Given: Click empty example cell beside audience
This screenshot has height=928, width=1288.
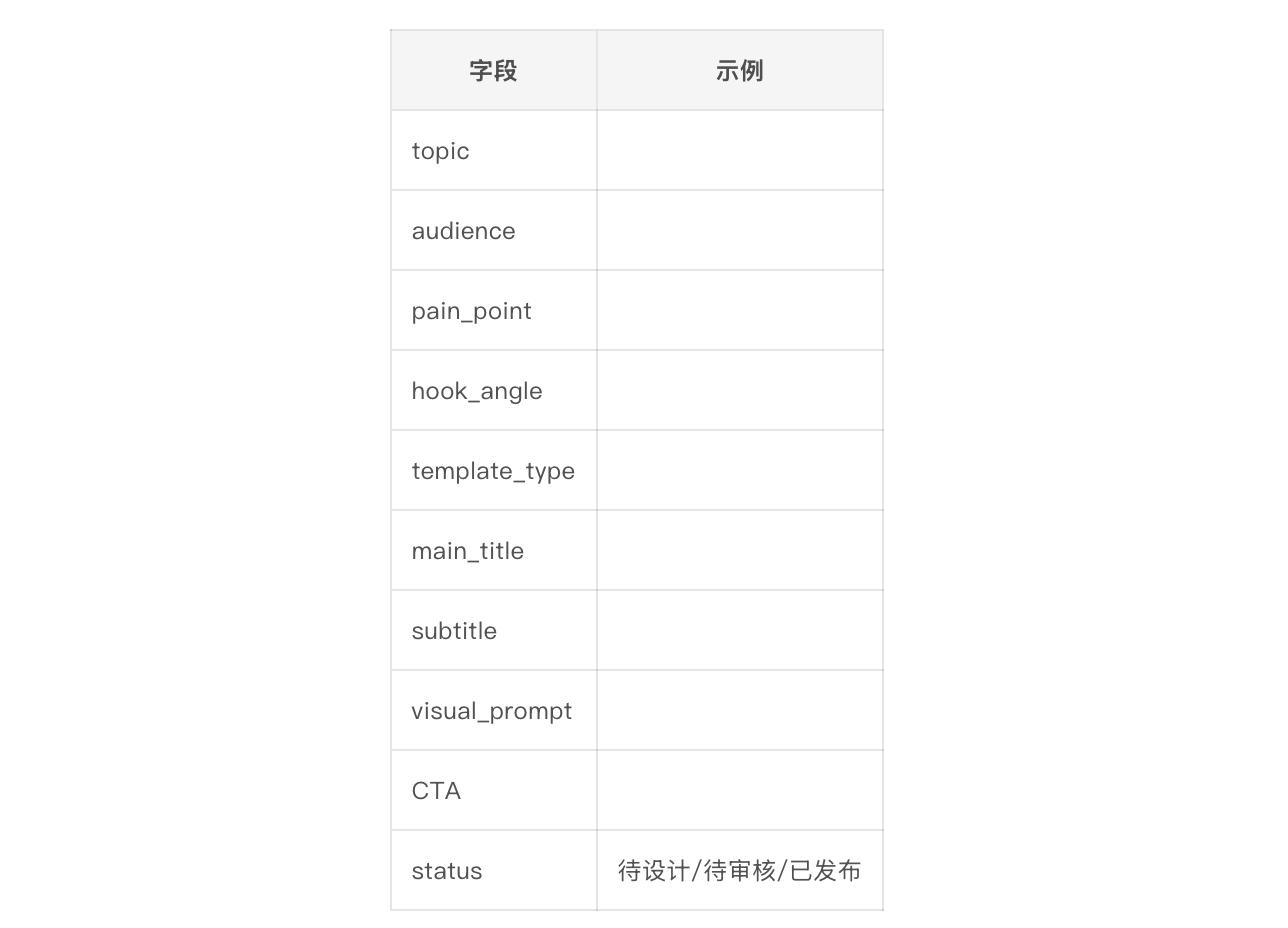Looking at the screenshot, I should (740, 230).
